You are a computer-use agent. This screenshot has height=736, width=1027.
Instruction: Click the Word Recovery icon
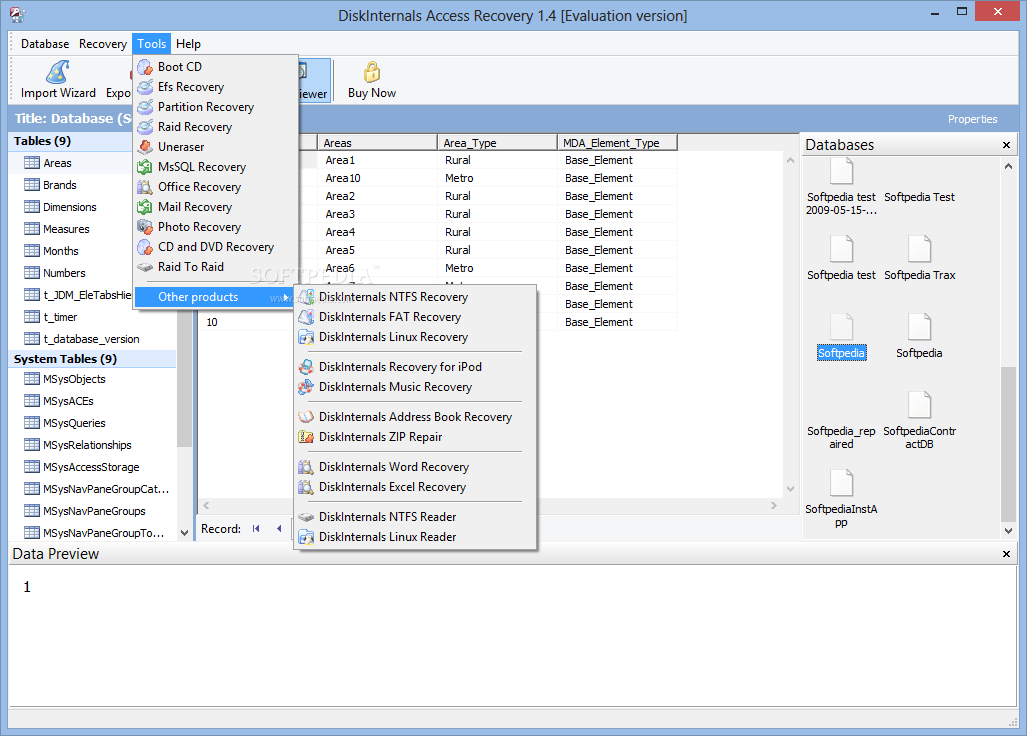[306, 467]
